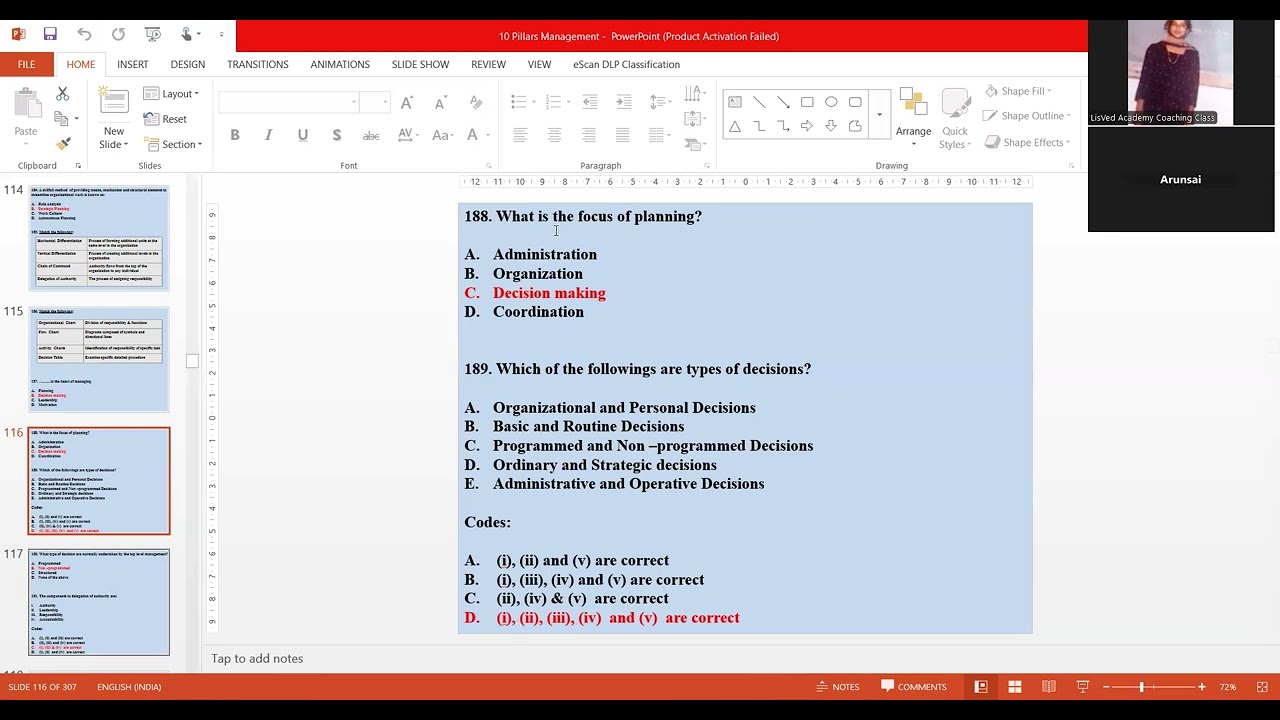
Task: Select slide 117 thumbnail
Action: [x=99, y=602]
